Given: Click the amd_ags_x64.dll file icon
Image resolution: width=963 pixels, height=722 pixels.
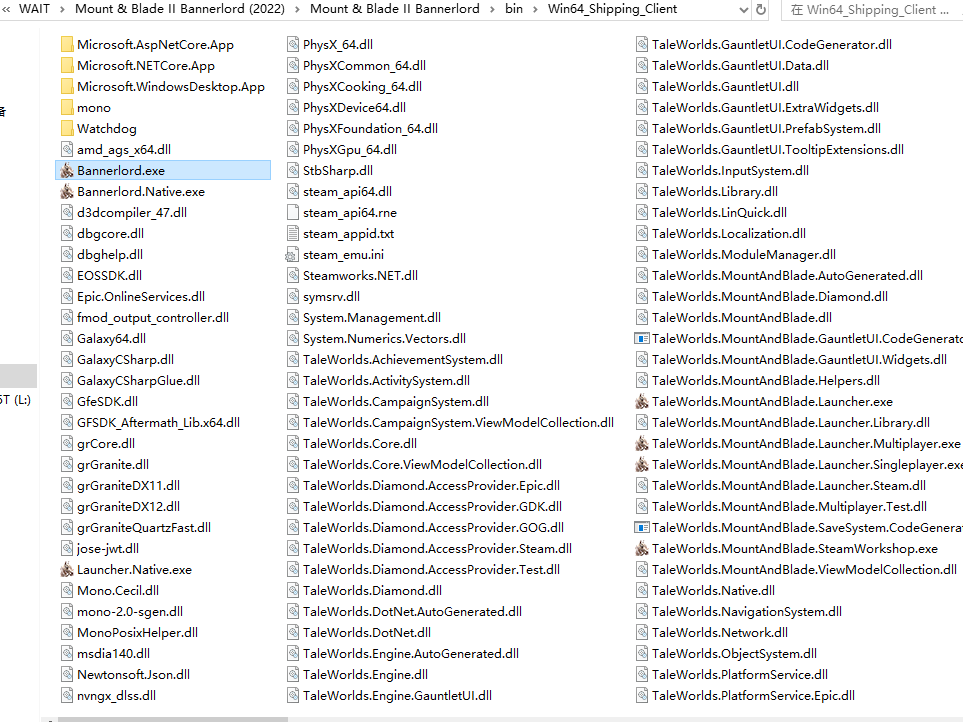Looking at the screenshot, I should 67,149.
